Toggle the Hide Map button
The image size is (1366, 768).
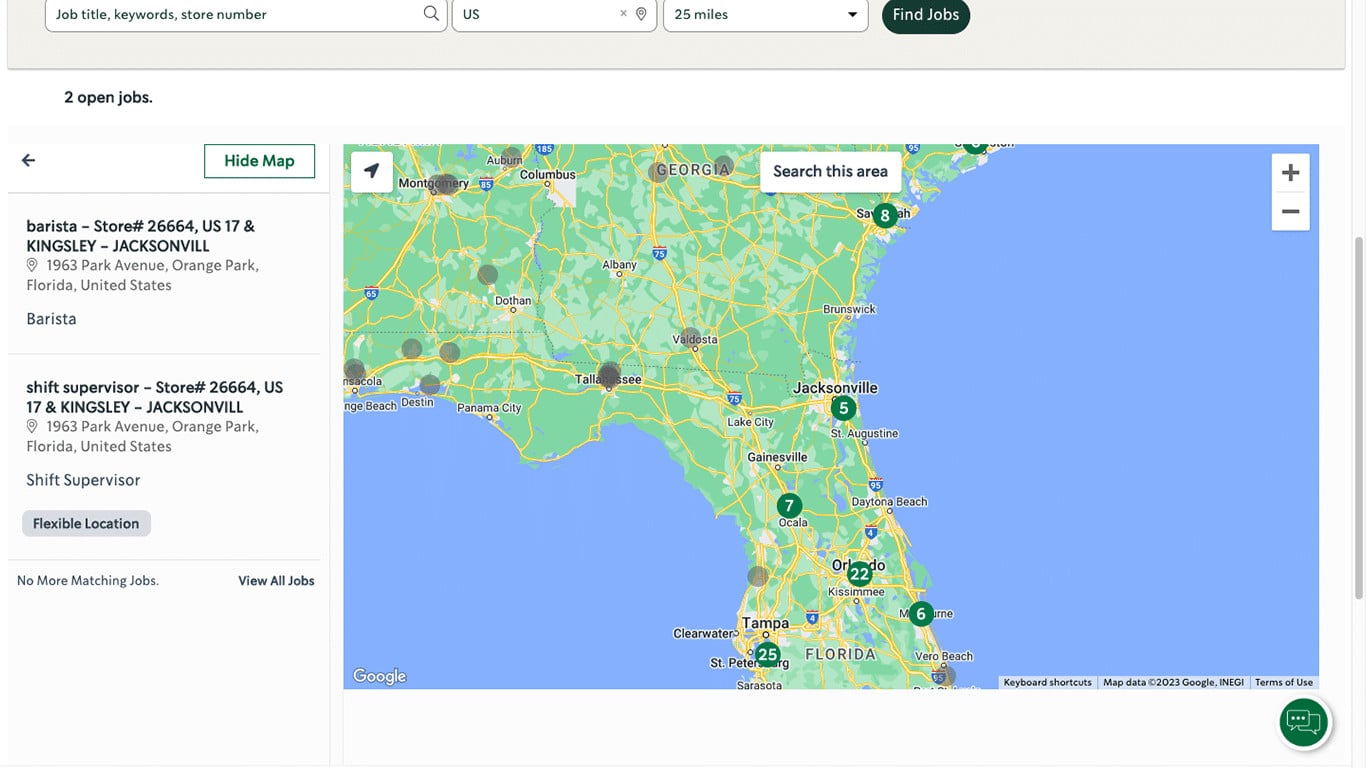(x=259, y=161)
